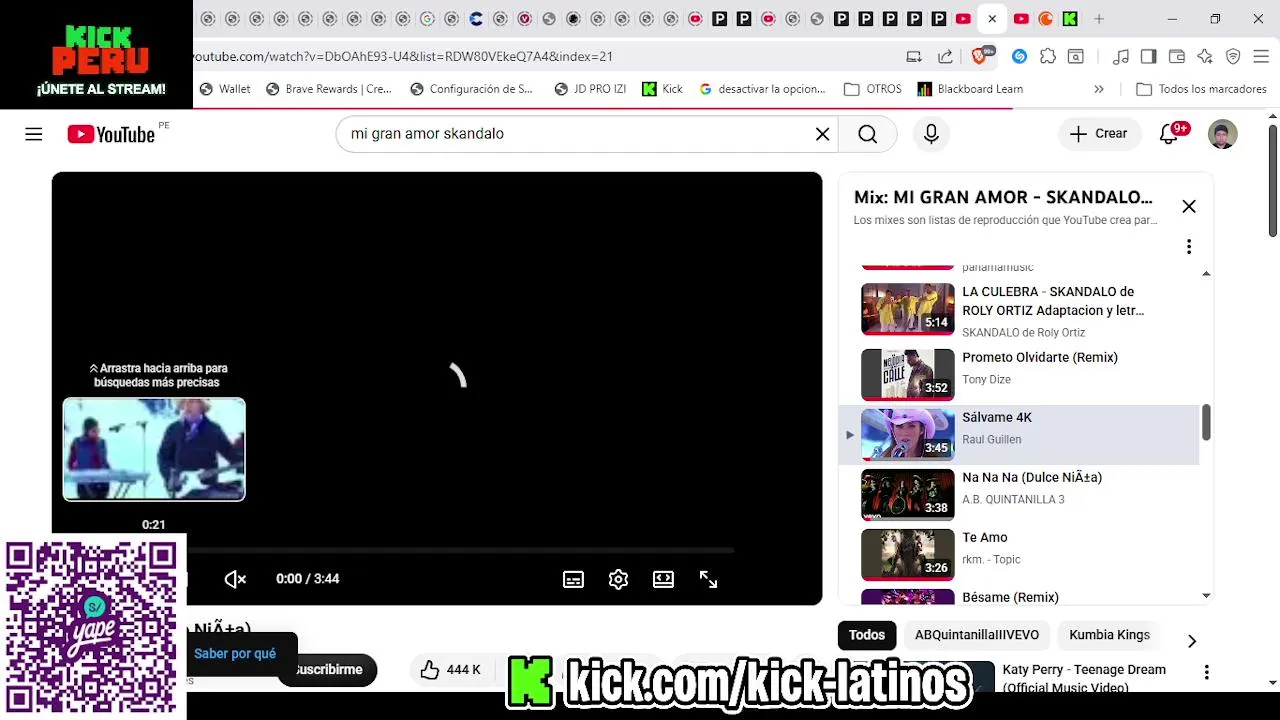Open the Shazam extension

1019,56
